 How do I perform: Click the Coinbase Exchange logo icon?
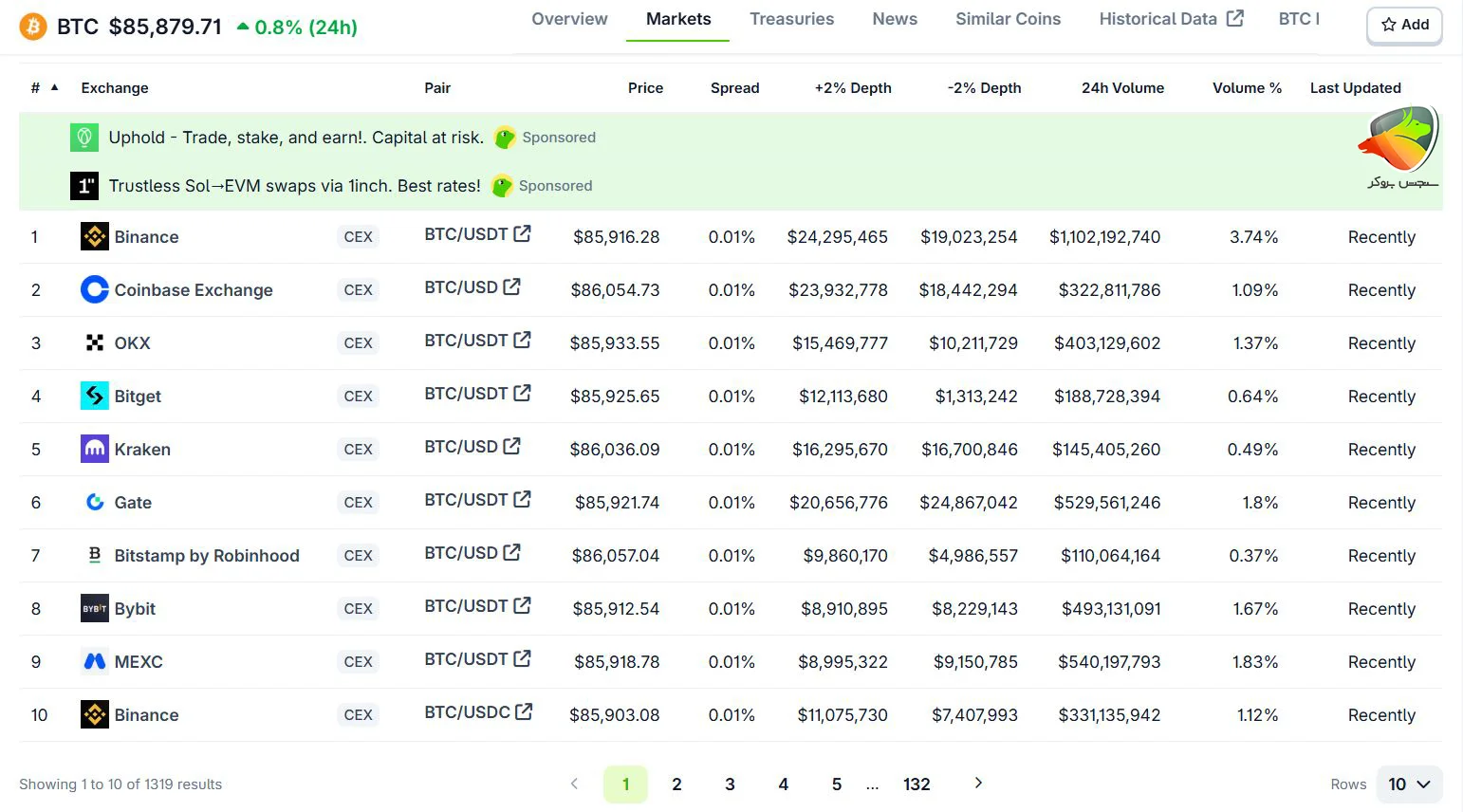[x=95, y=289]
